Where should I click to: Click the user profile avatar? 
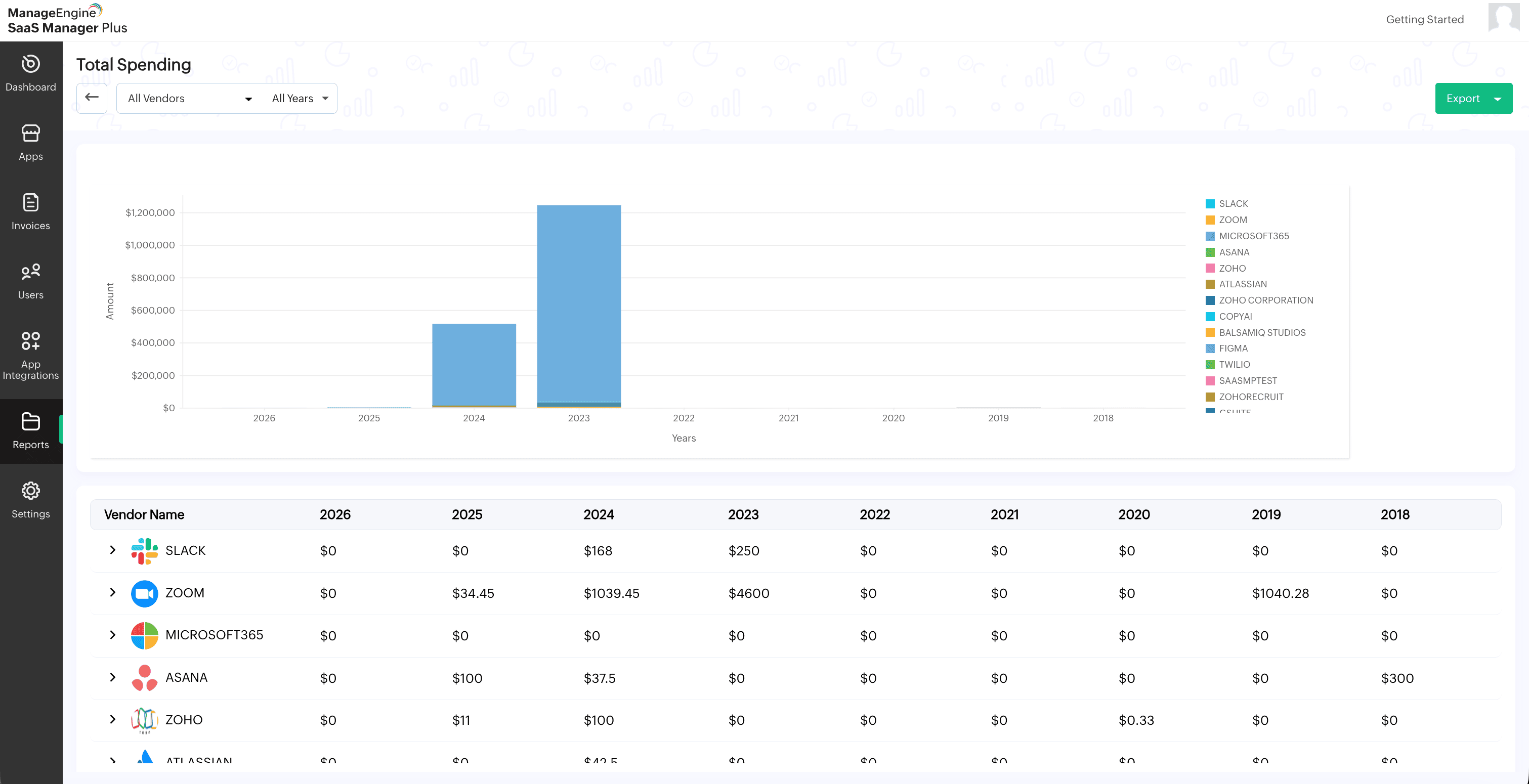tap(1504, 18)
